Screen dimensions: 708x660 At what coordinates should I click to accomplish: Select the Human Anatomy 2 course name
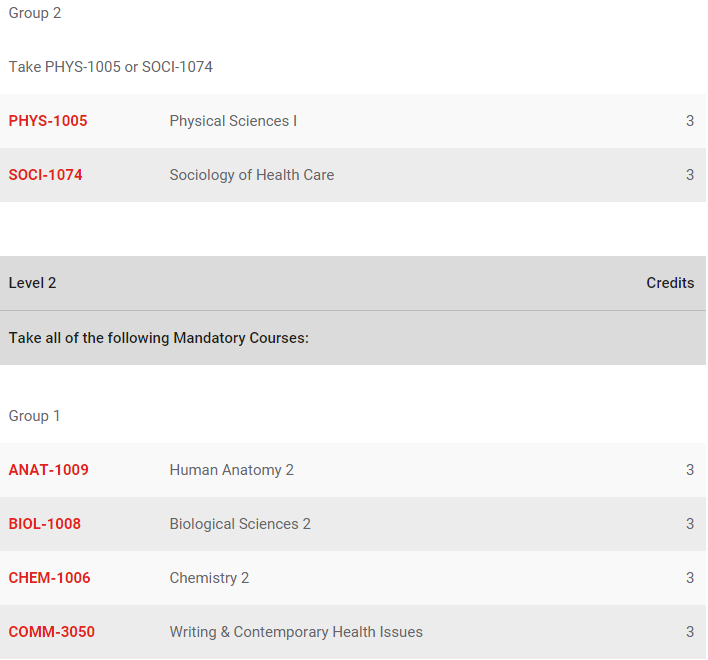click(232, 470)
